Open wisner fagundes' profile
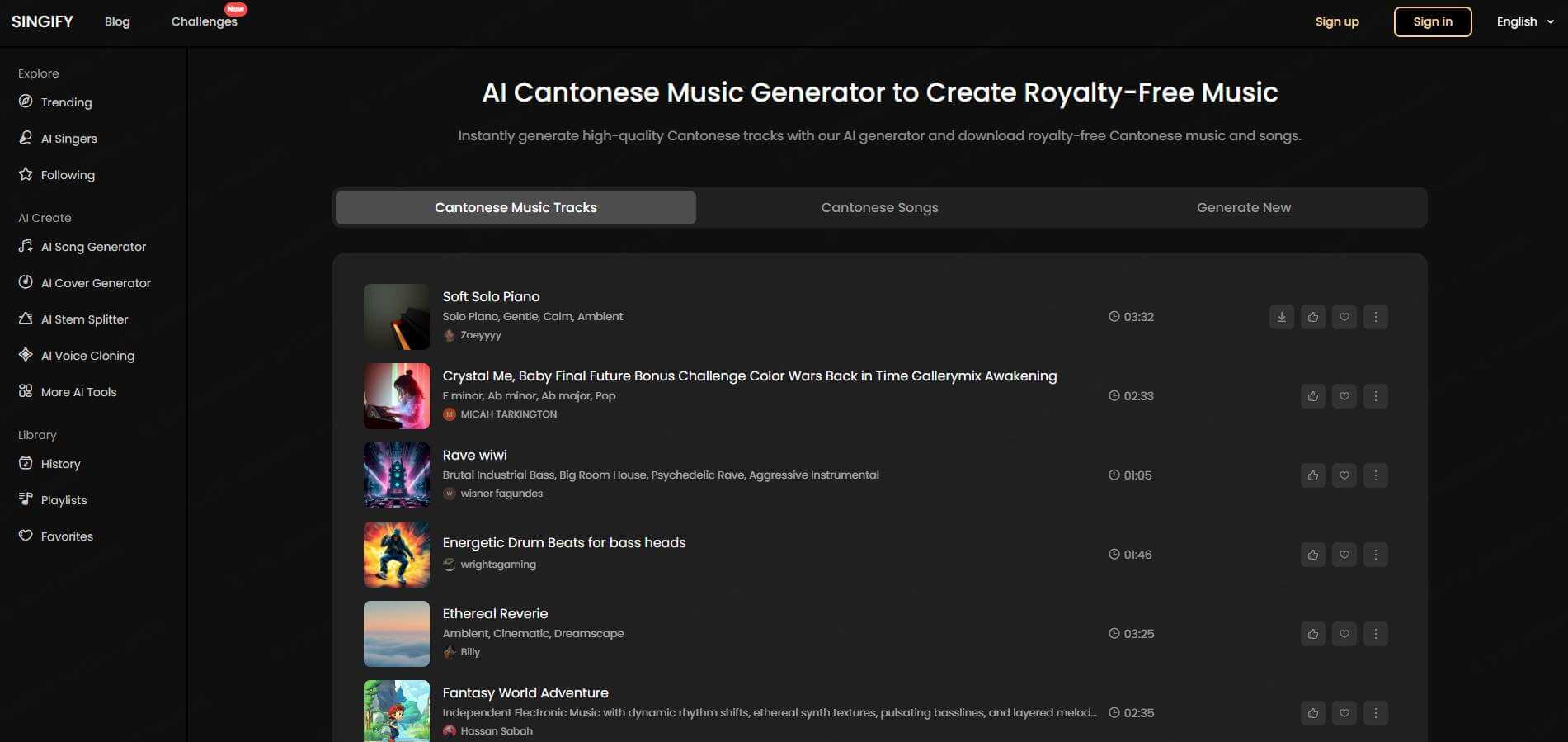The image size is (1568, 742). 501,494
